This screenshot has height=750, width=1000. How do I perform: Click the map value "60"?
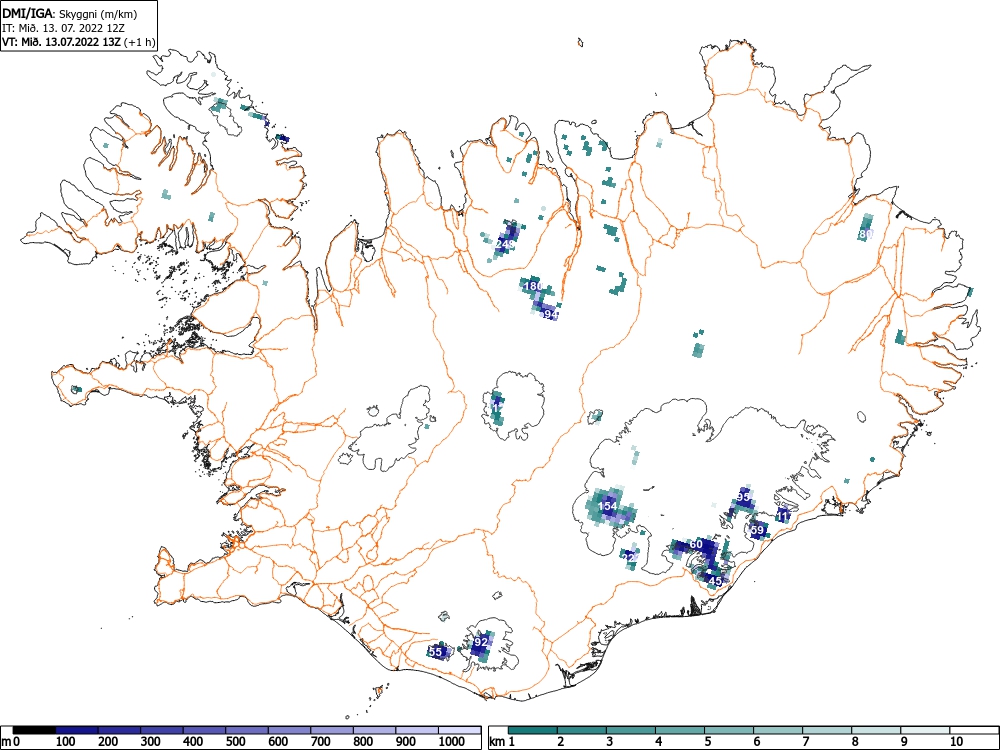click(696, 544)
